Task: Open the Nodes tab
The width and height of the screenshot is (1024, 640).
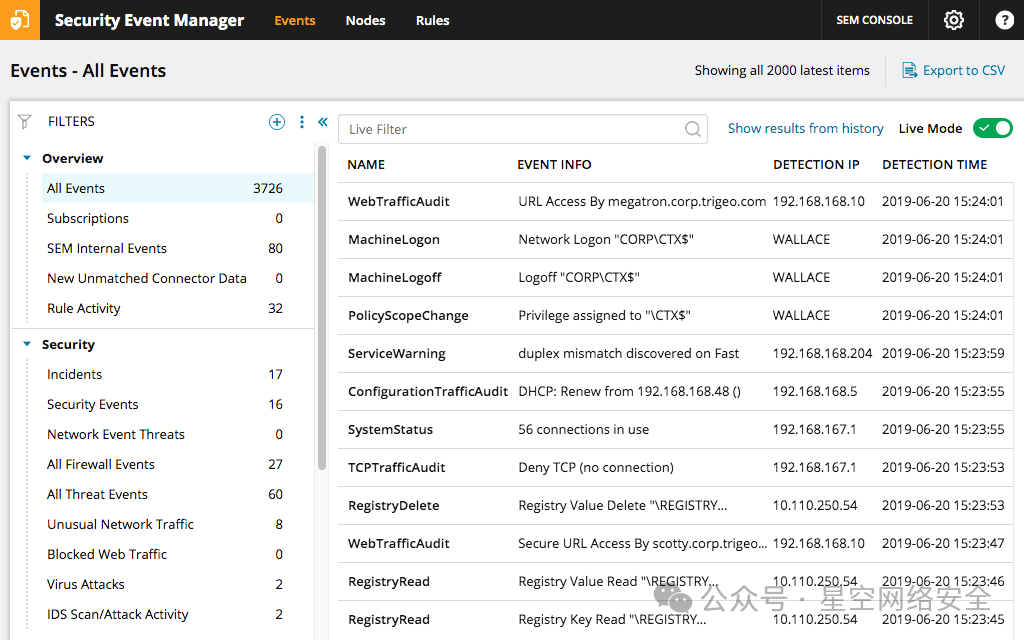Action: pyautogui.click(x=366, y=20)
